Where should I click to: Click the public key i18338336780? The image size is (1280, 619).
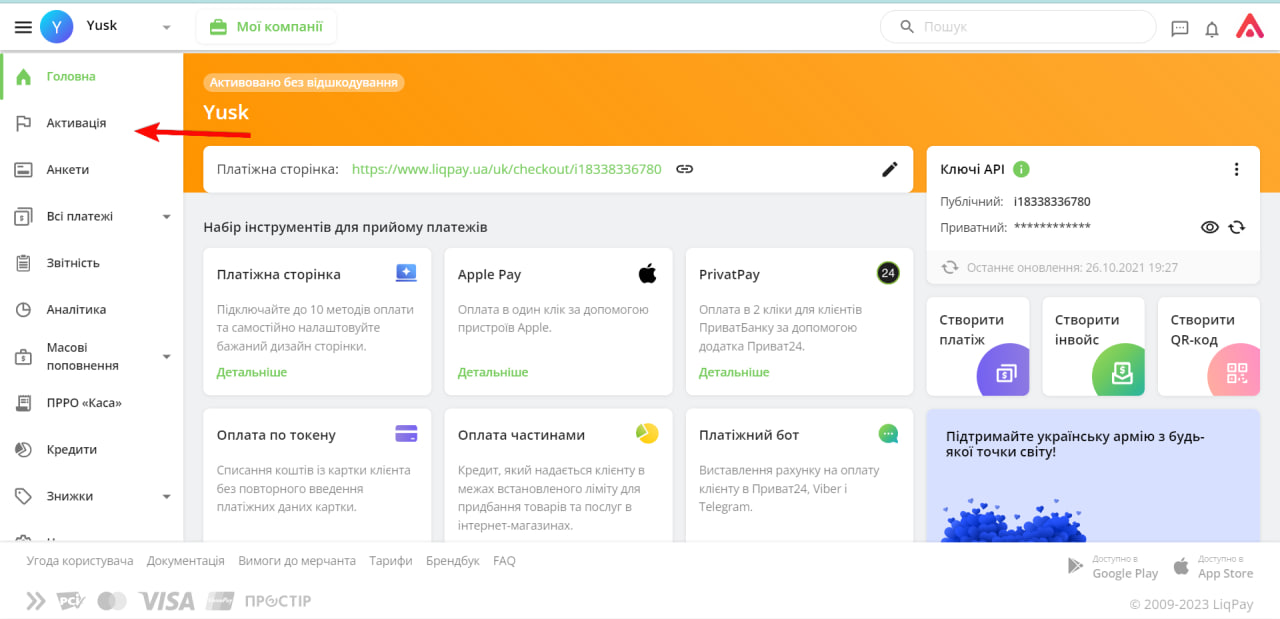pyautogui.click(x=1052, y=201)
